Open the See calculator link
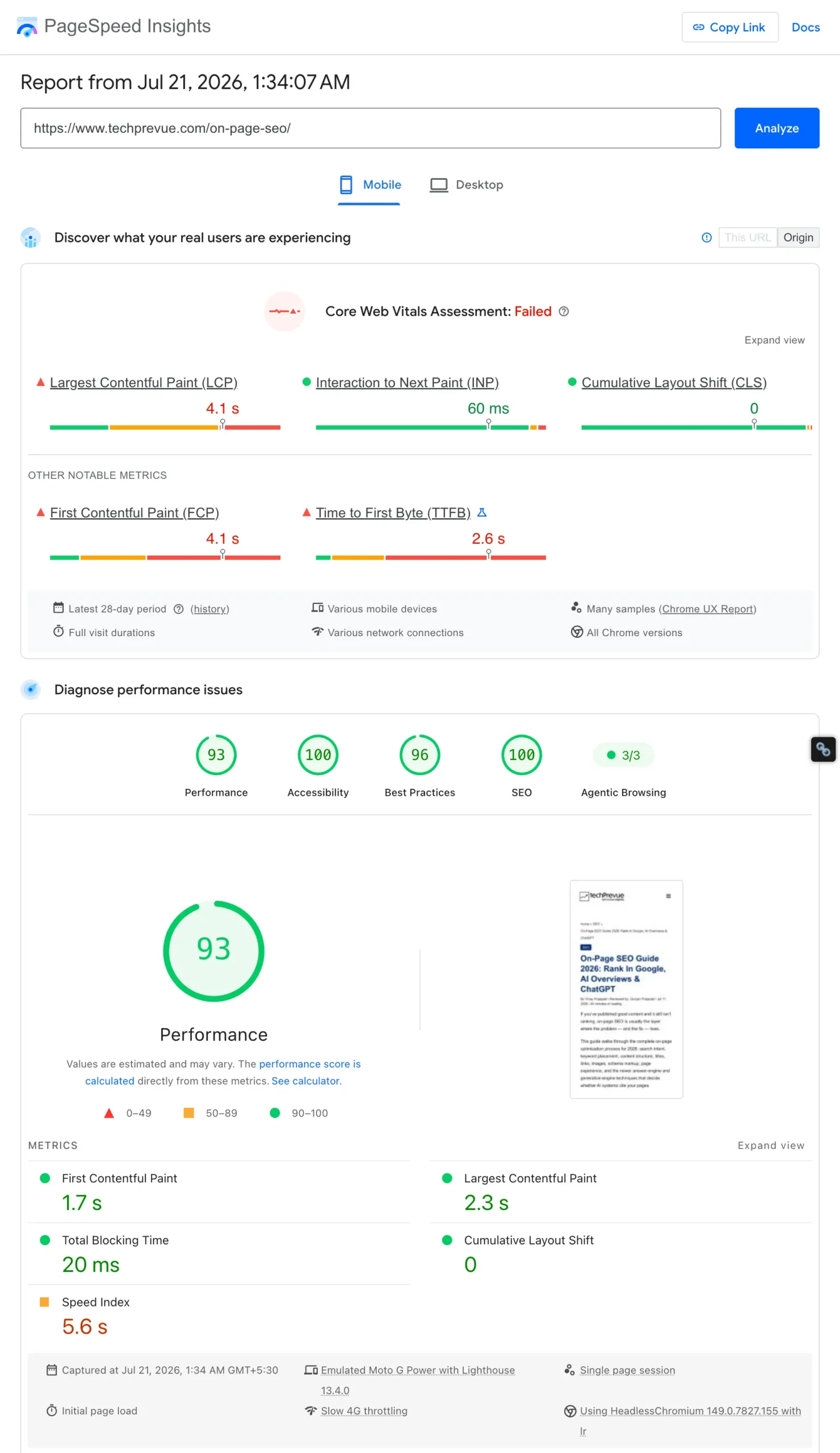 click(x=305, y=1081)
